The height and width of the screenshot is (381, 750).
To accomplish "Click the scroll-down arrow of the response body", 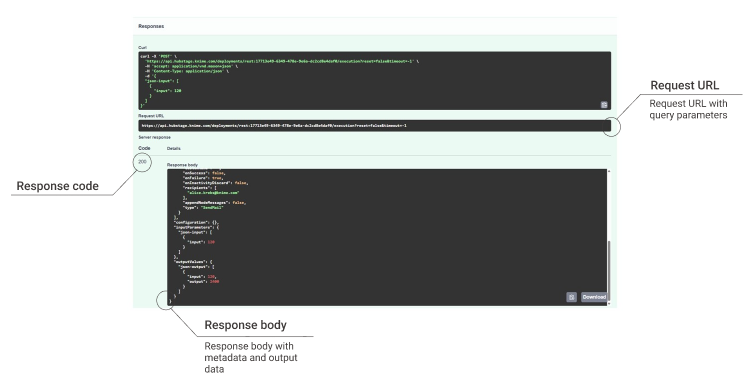I will point(609,304).
